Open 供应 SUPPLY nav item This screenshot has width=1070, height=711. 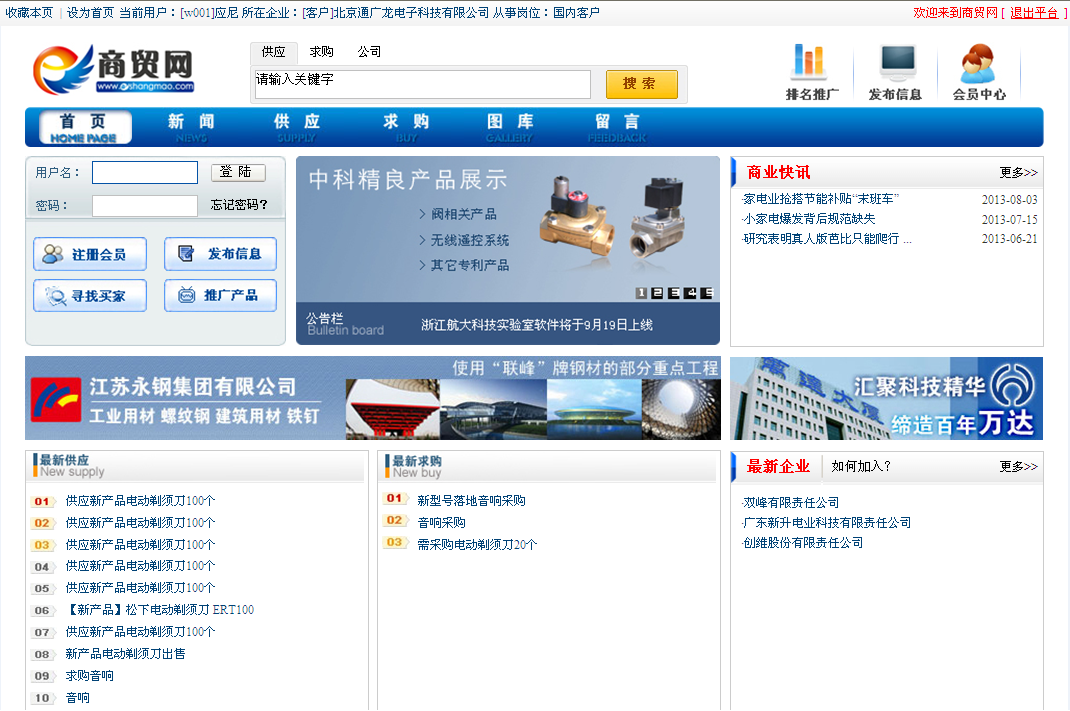[x=297, y=128]
